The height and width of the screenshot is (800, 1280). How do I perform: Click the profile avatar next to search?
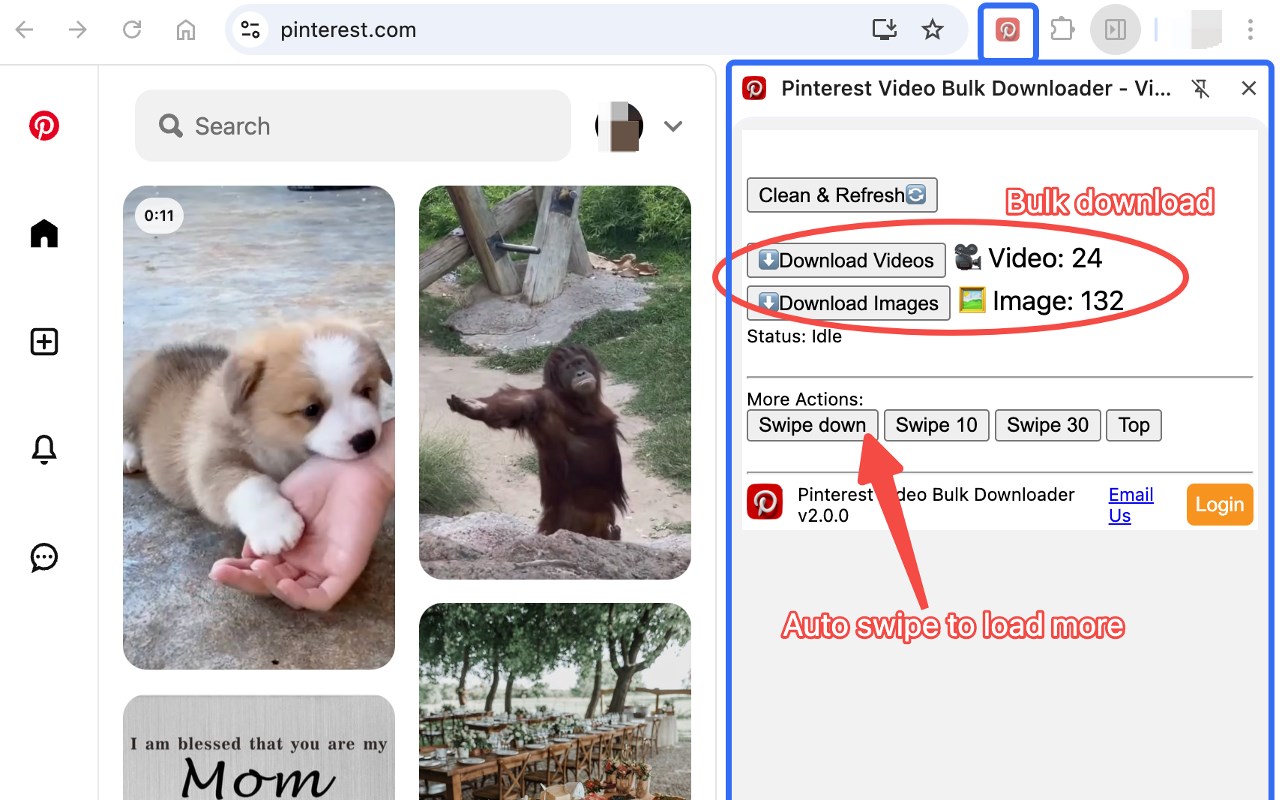(x=619, y=127)
